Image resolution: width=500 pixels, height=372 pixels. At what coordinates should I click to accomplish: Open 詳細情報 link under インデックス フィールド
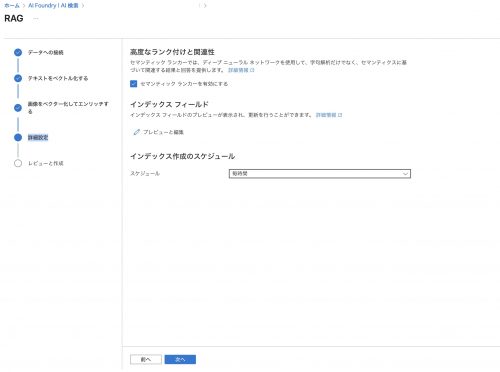[x=326, y=115]
